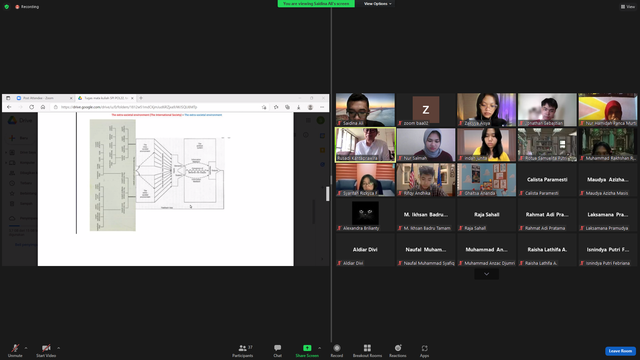Click the Leave Room button
640x360 pixels.
click(620, 351)
